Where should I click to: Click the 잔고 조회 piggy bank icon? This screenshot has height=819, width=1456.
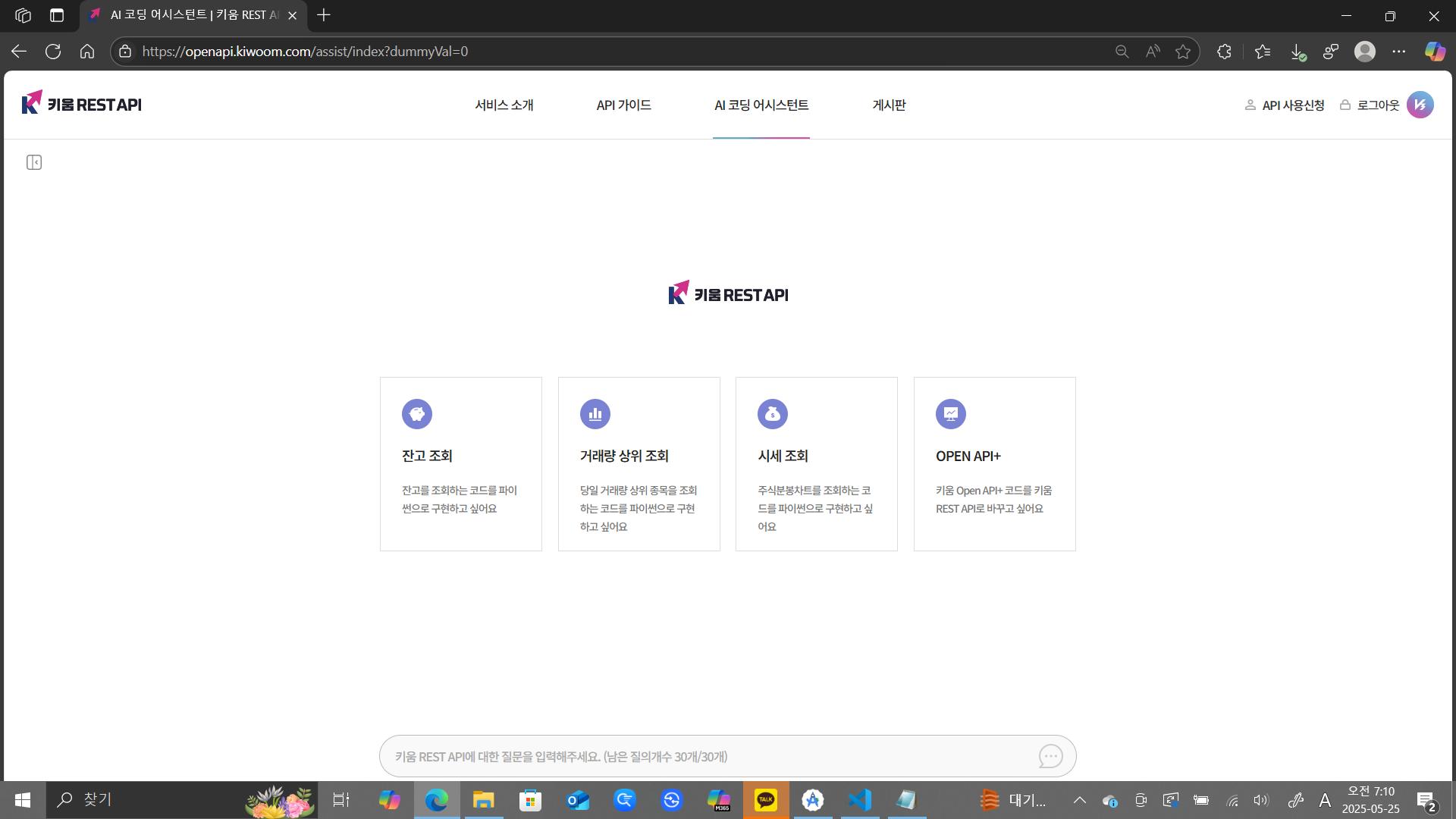(x=417, y=414)
